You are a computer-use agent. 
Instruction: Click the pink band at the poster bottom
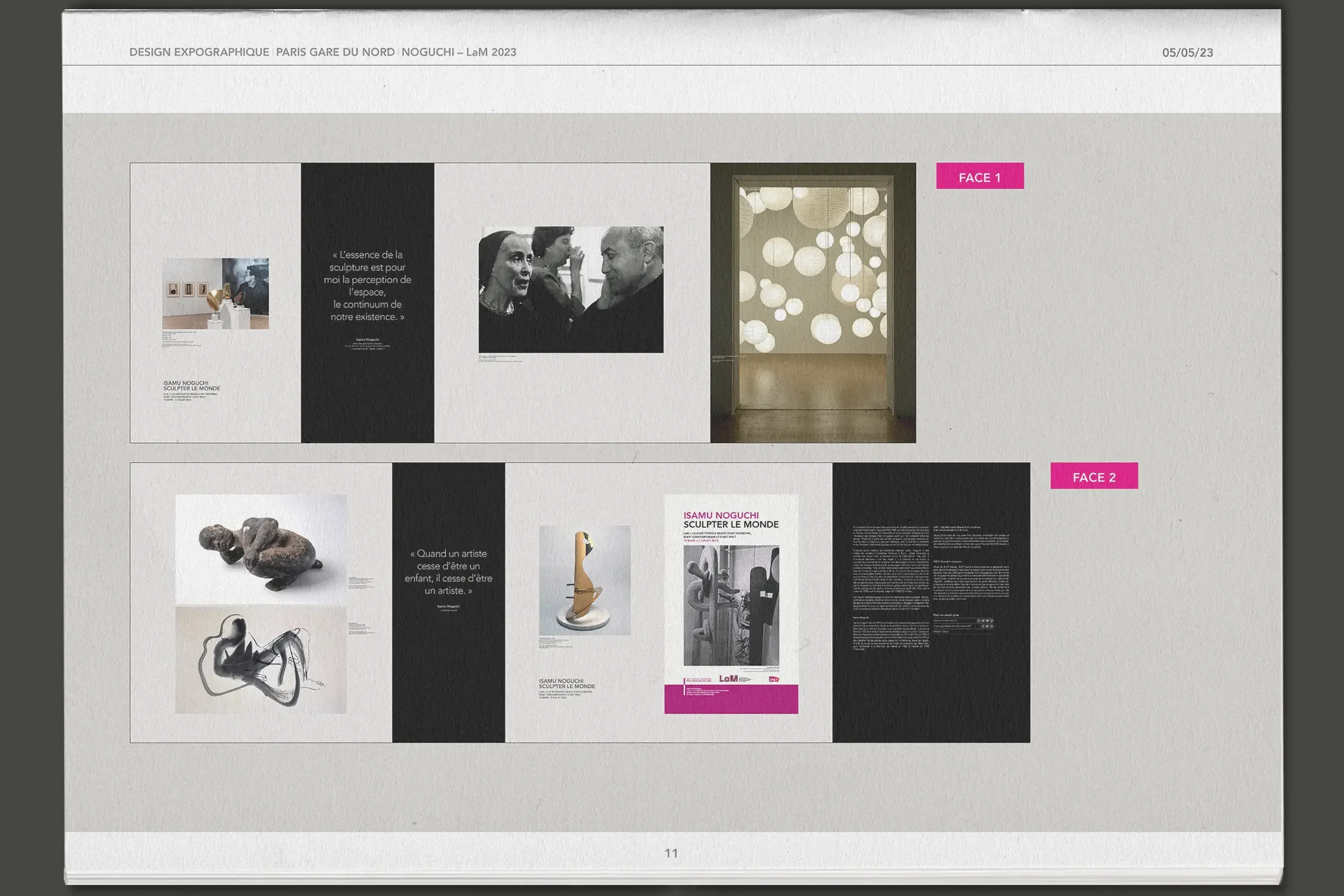tap(731, 699)
